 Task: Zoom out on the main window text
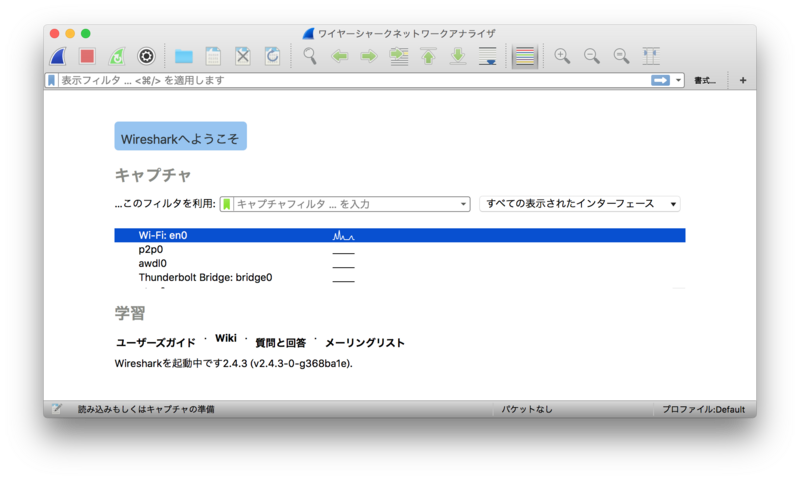pyautogui.click(x=592, y=56)
